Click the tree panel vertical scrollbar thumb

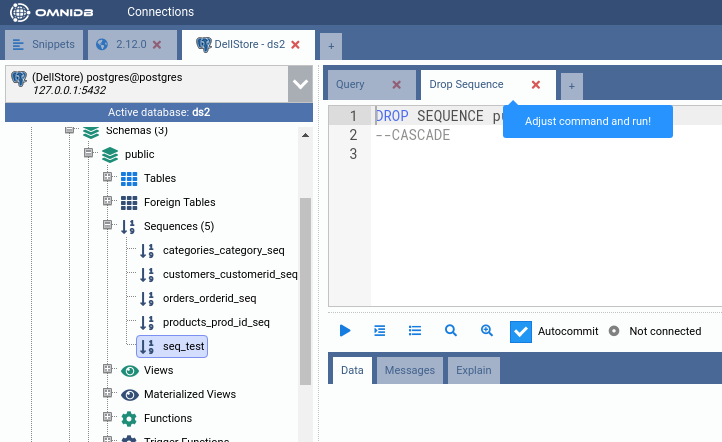[305, 291]
